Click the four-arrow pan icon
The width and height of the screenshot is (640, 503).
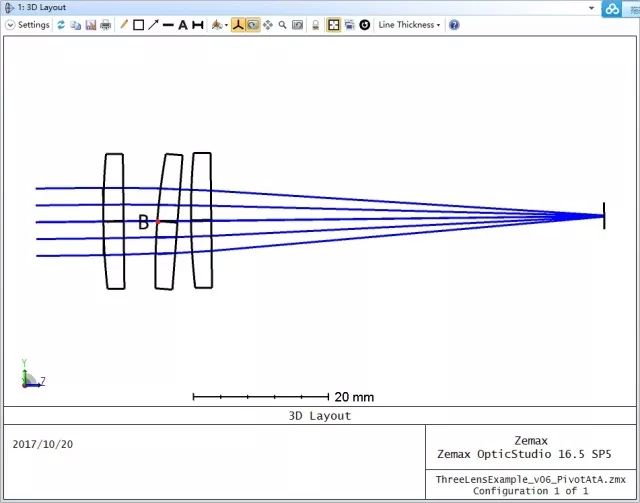(268, 25)
